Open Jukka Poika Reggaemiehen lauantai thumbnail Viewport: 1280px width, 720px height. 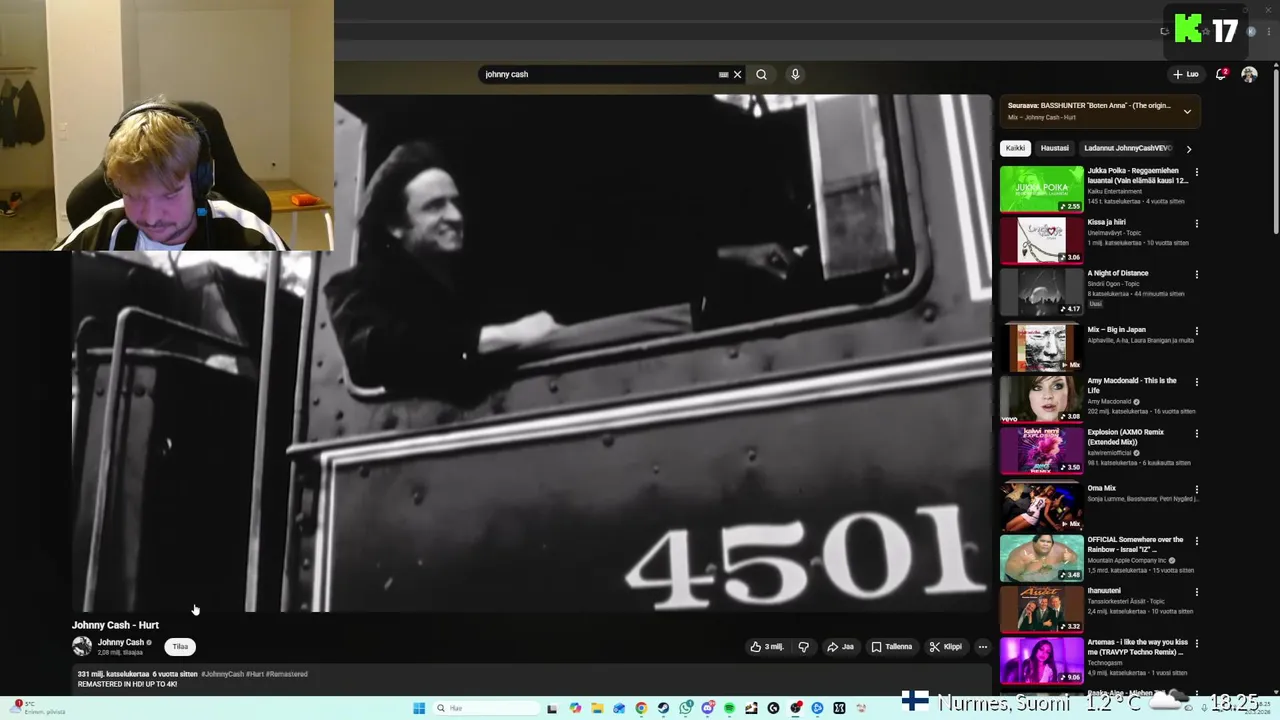click(x=1041, y=189)
